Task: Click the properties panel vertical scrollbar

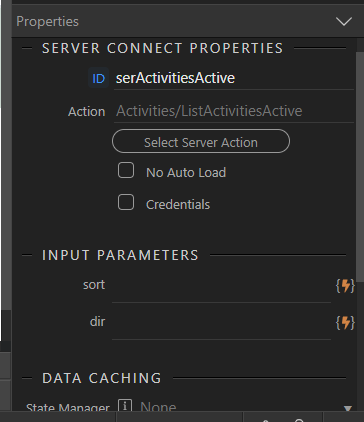Action: pyautogui.click(x=360, y=167)
